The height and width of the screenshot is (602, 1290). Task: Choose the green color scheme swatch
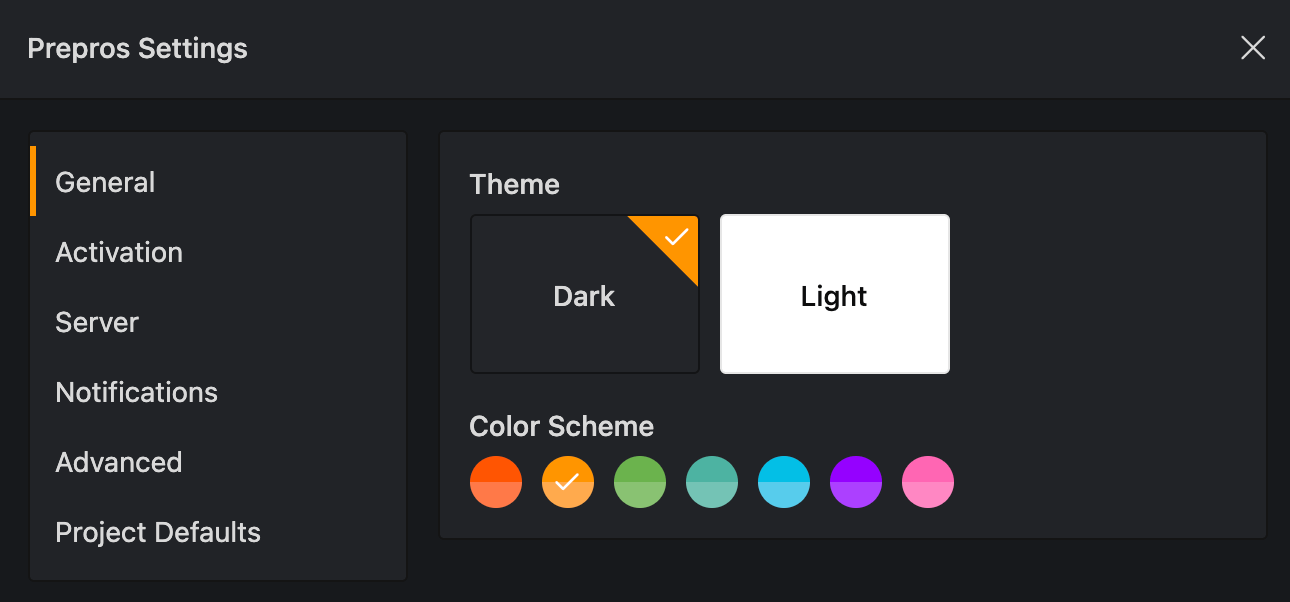[640, 482]
